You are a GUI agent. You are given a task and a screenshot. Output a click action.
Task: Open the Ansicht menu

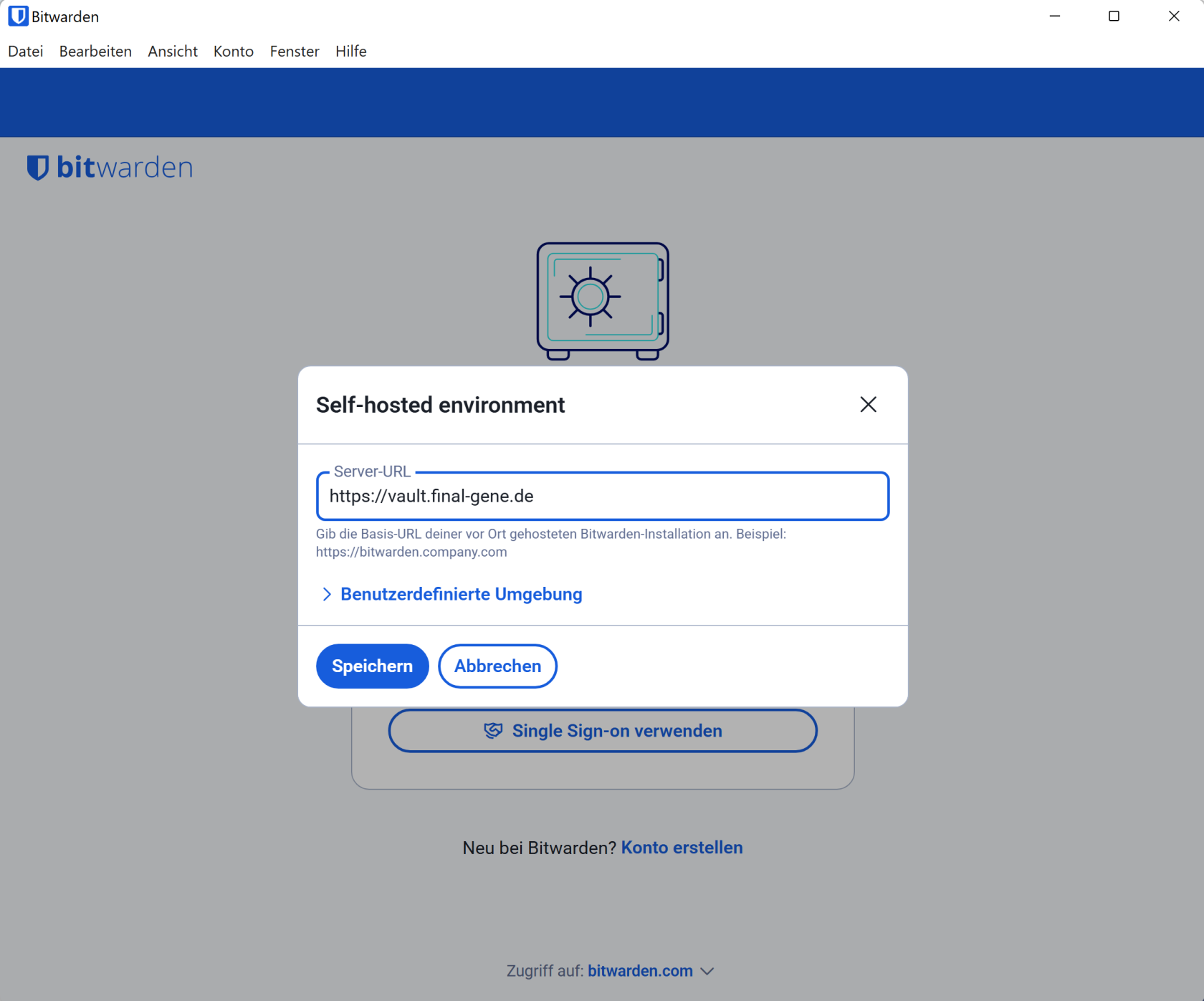coord(172,51)
